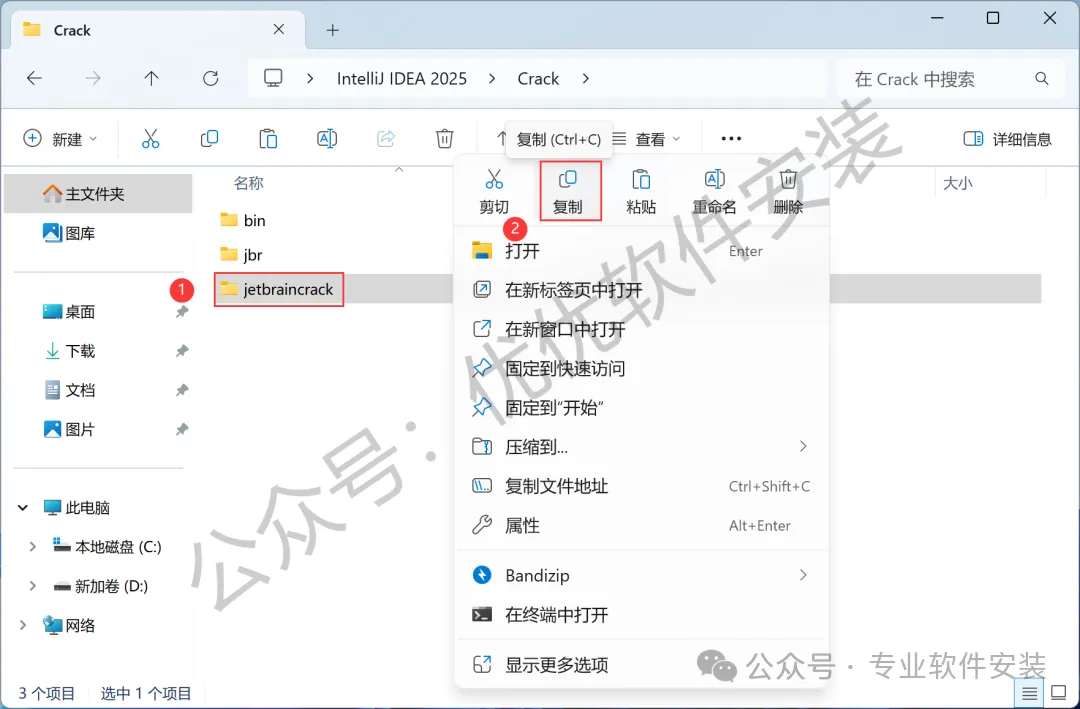Toggle the 详细信息 details pane

click(x=1007, y=139)
